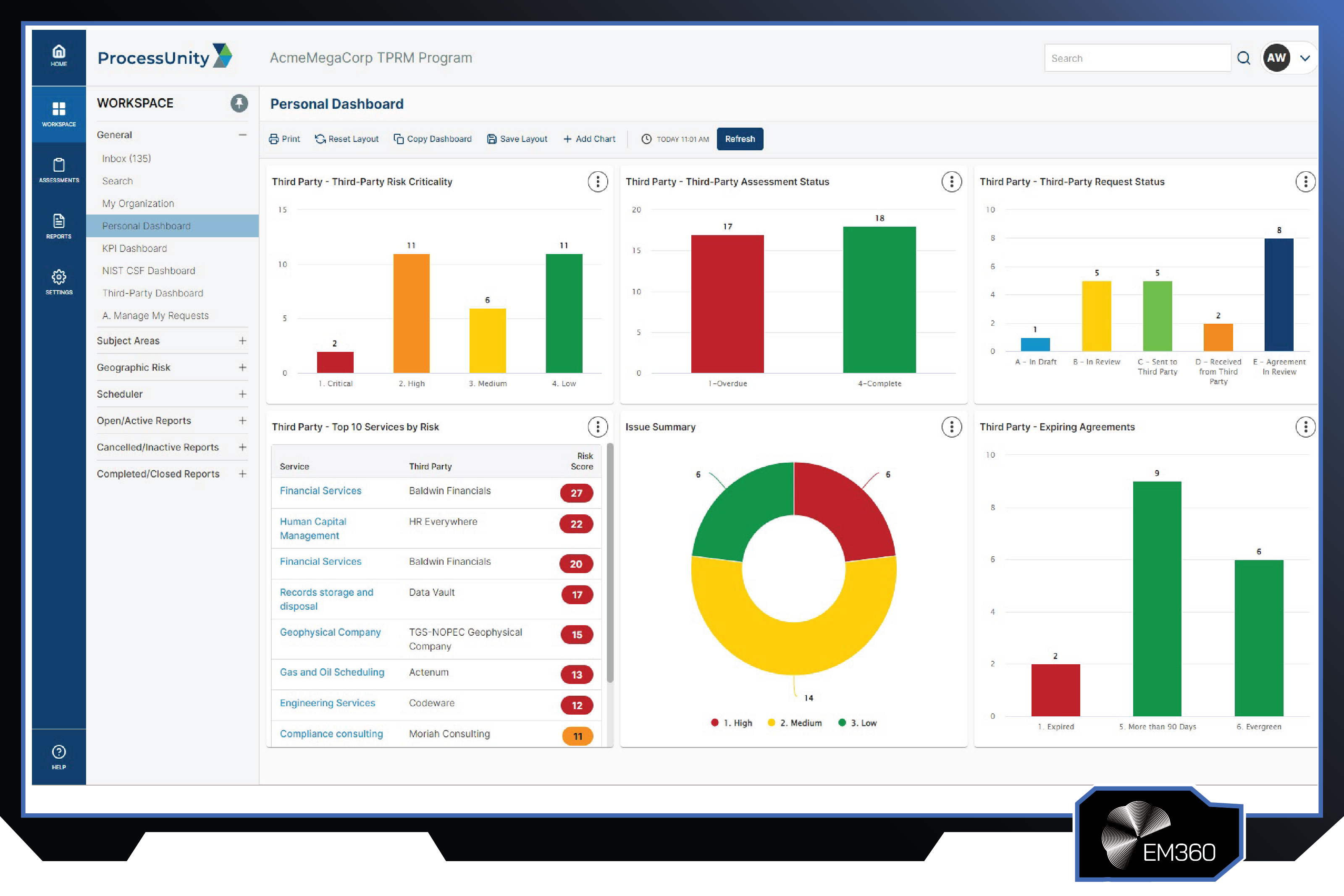Expand Completed/Closed Reports section
This screenshot has height=896, width=1344.
(x=242, y=474)
